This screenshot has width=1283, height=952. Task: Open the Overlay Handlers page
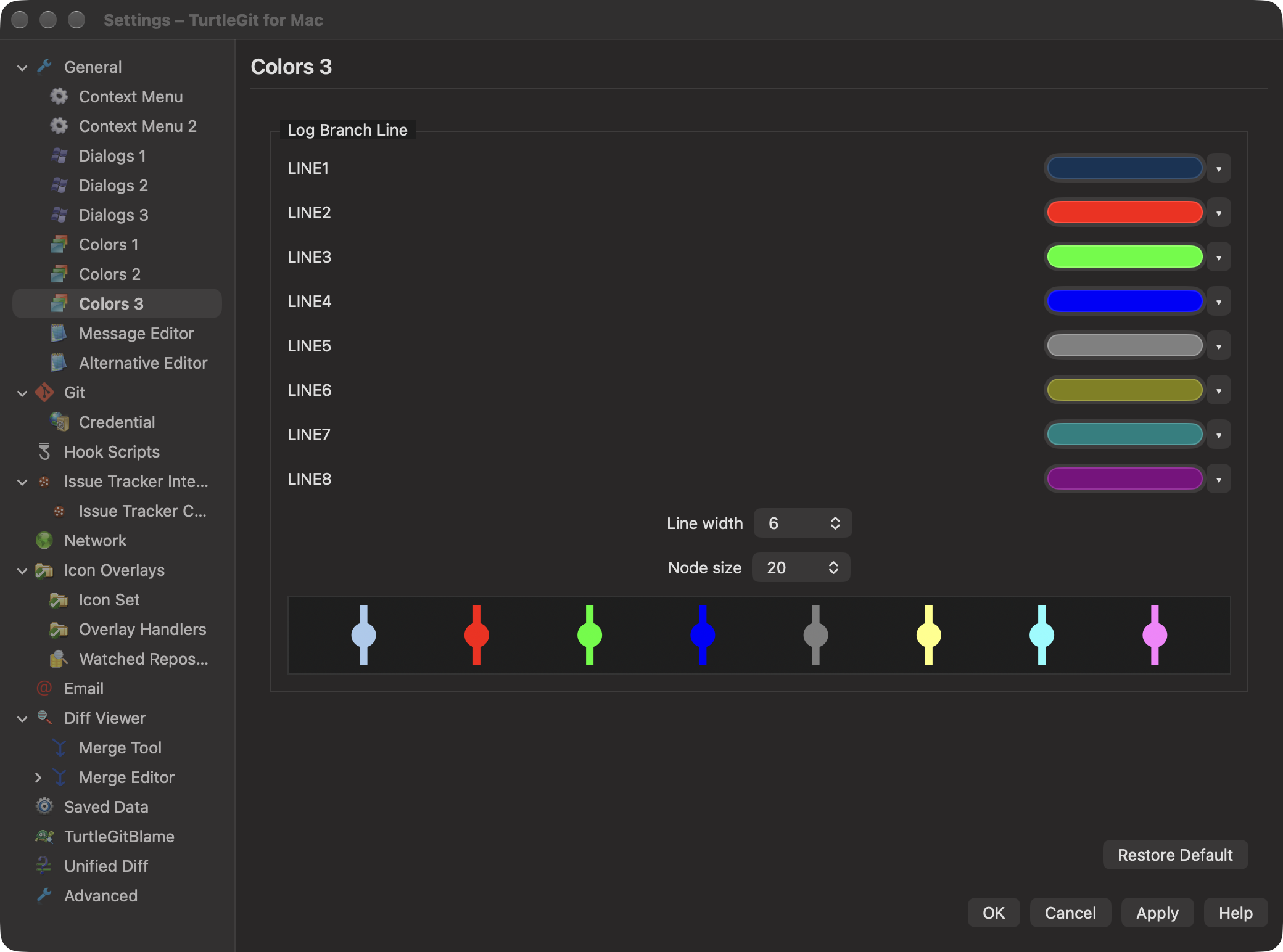point(117,629)
